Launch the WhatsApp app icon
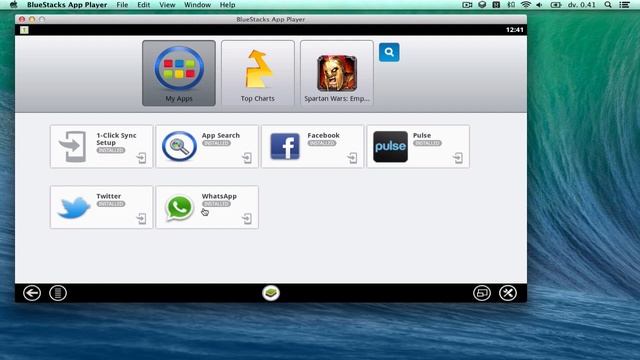Viewport: 640px width, 360px height. click(179, 207)
